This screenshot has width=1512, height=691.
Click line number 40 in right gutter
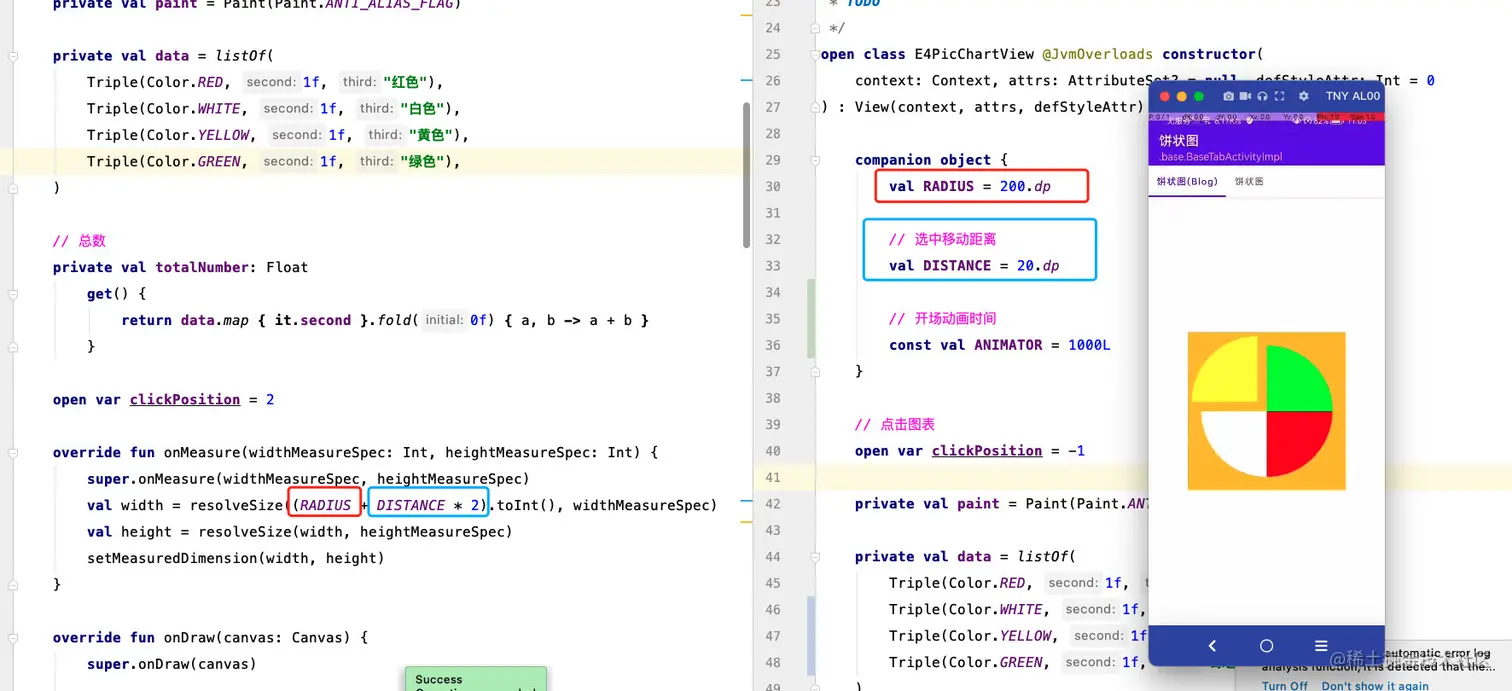coord(772,451)
